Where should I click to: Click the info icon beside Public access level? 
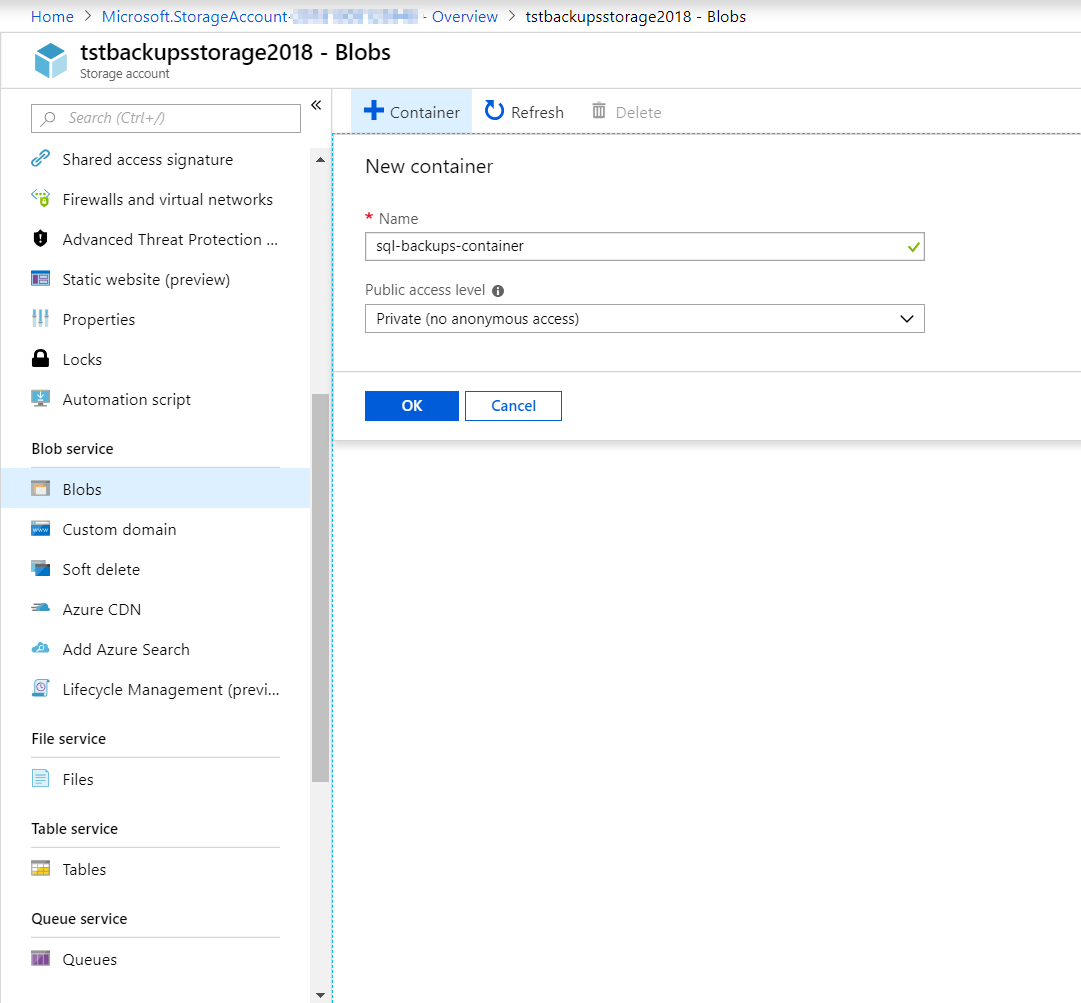pos(498,291)
